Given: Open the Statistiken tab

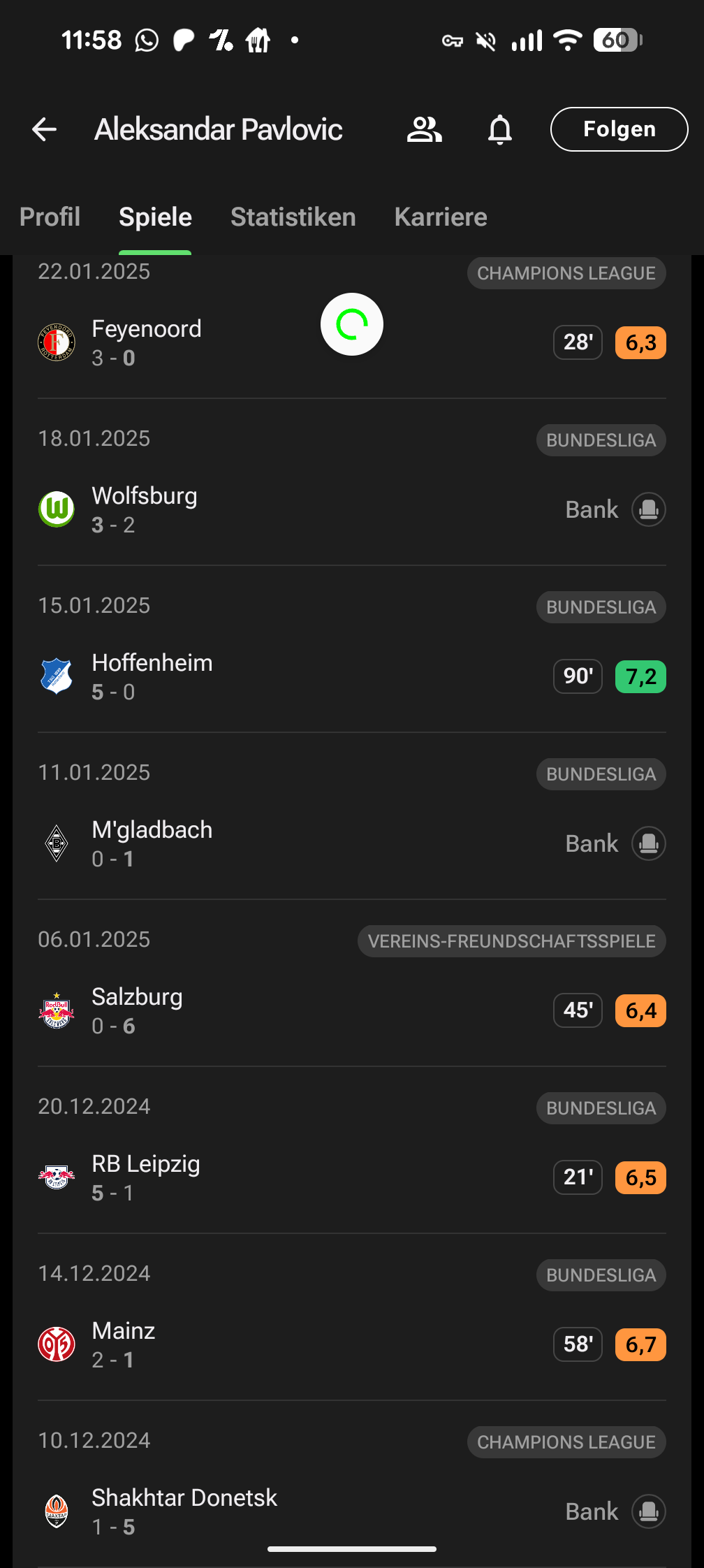Looking at the screenshot, I should coord(293,217).
